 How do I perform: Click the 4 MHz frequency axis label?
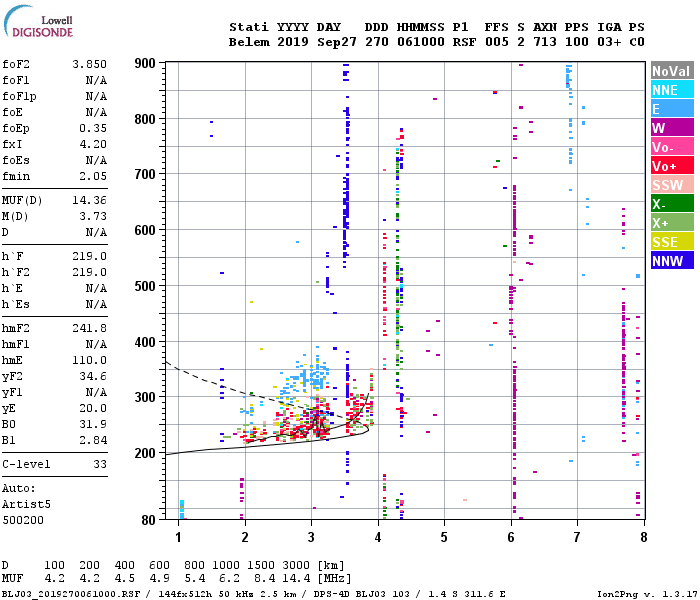pos(378,537)
